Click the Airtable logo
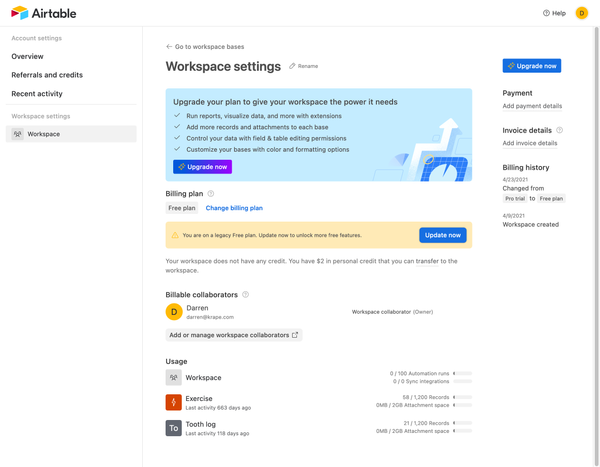The width and height of the screenshot is (600, 467). point(43,13)
